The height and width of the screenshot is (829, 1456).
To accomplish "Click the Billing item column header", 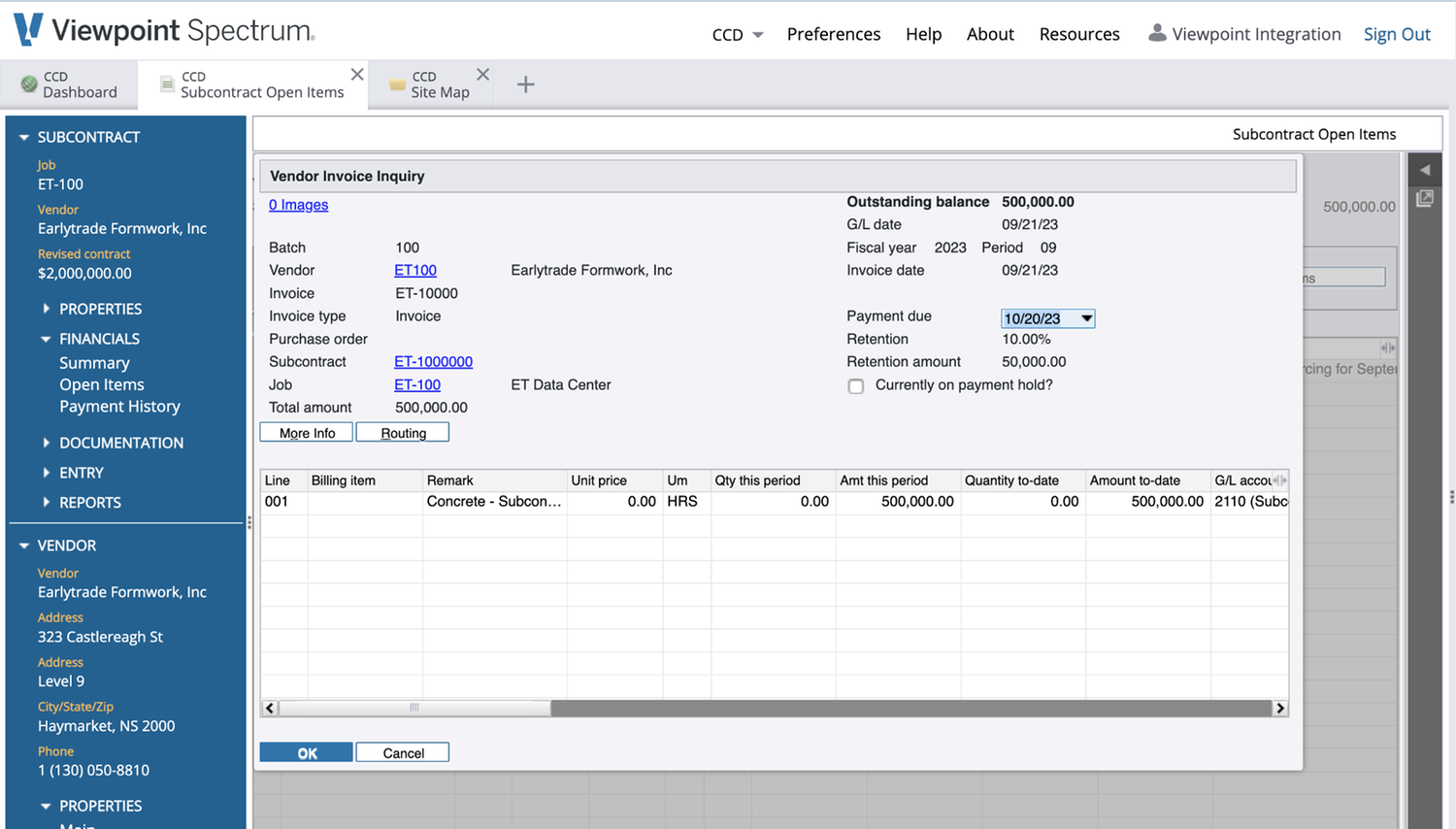I will tap(365, 481).
